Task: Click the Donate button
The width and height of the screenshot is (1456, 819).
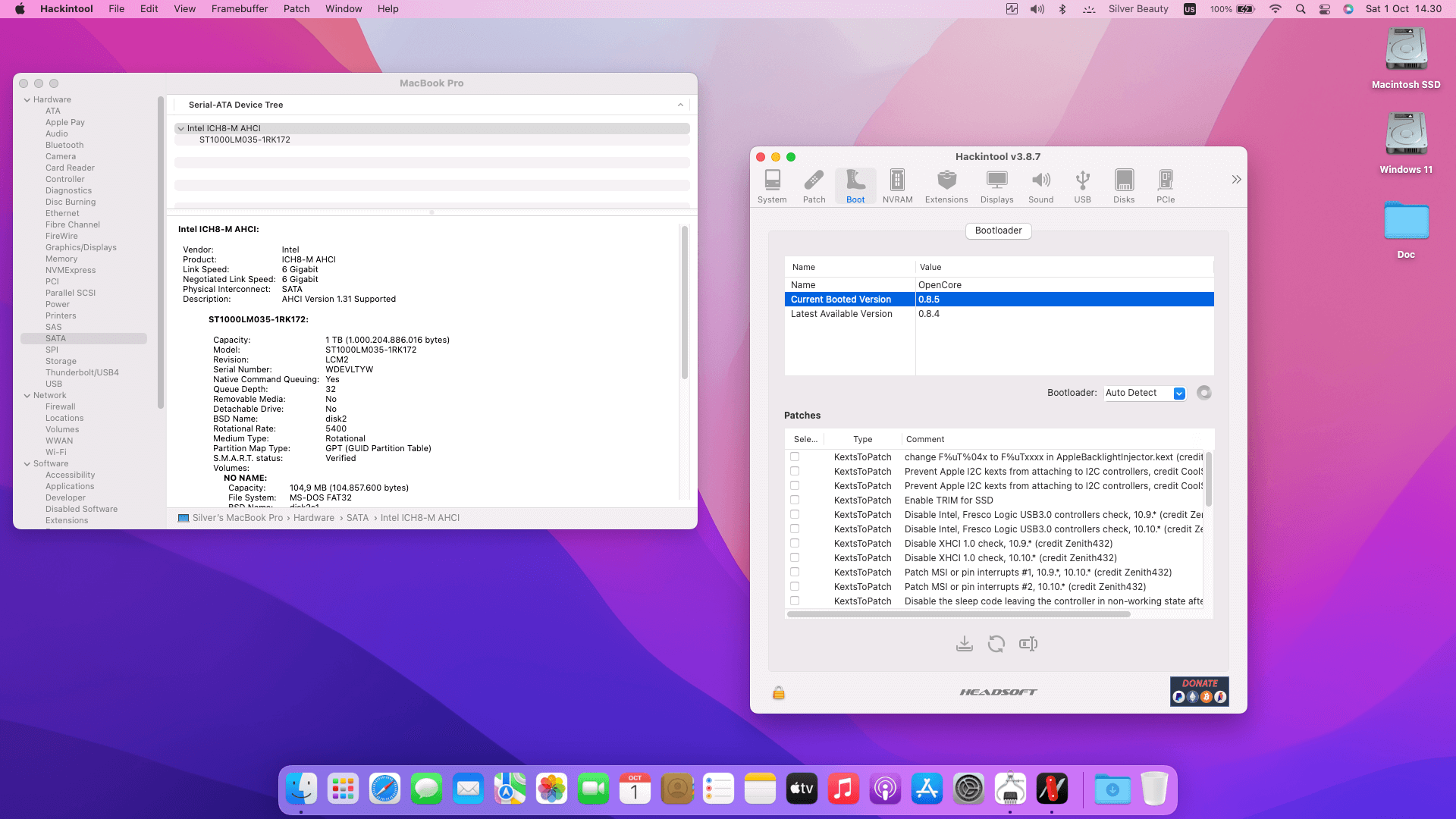Action: (1199, 691)
